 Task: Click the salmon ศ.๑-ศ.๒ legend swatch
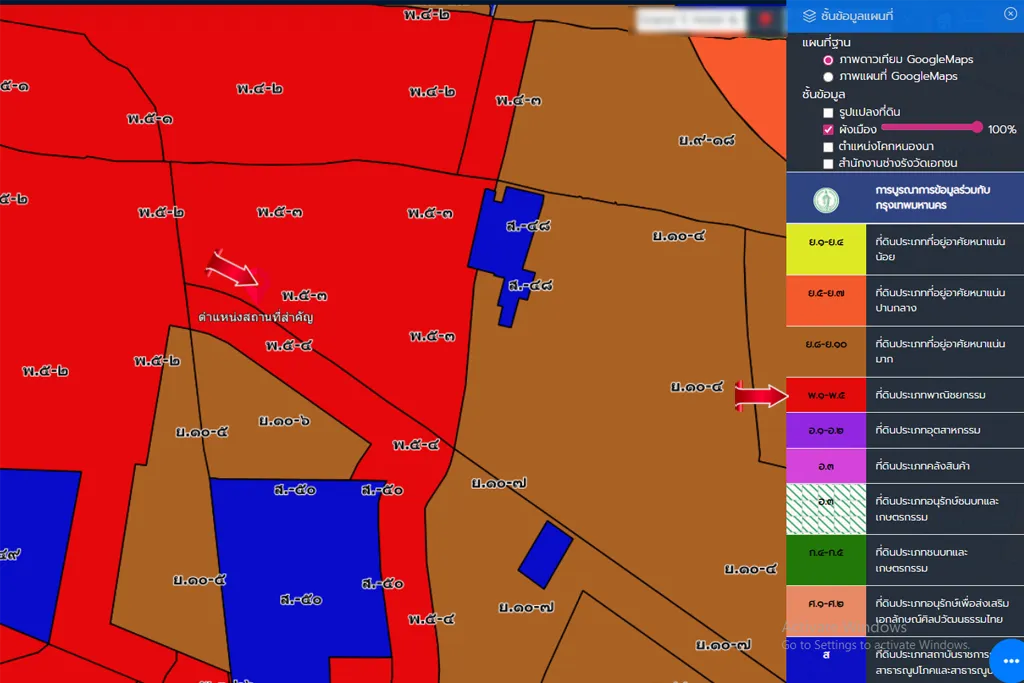(826, 611)
